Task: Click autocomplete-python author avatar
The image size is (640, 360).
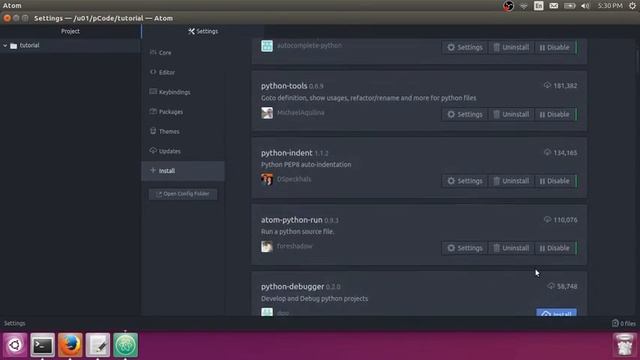Action: (x=267, y=46)
